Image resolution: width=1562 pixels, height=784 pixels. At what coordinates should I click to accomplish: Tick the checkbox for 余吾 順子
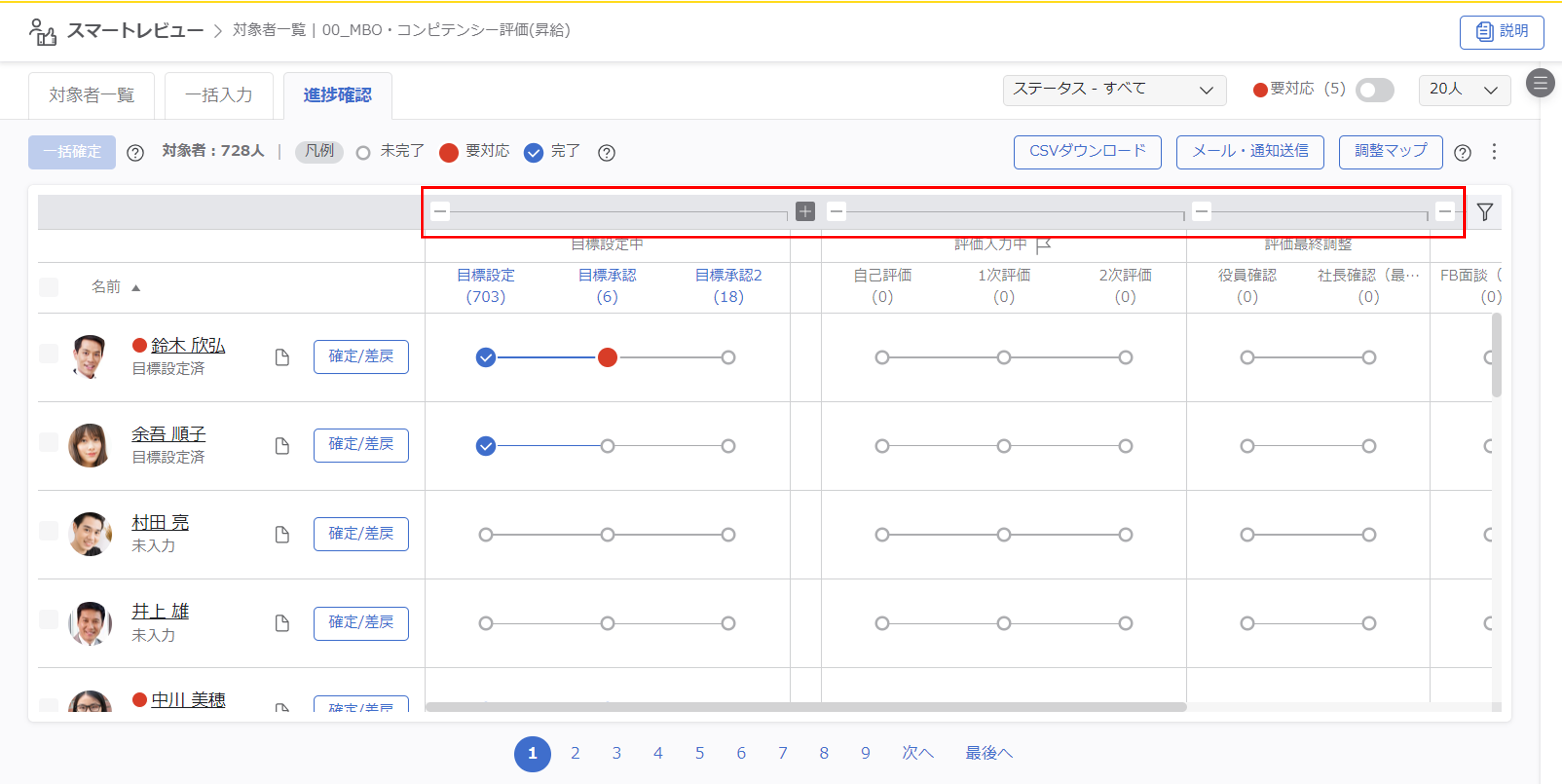pyautogui.click(x=49, y=442)
